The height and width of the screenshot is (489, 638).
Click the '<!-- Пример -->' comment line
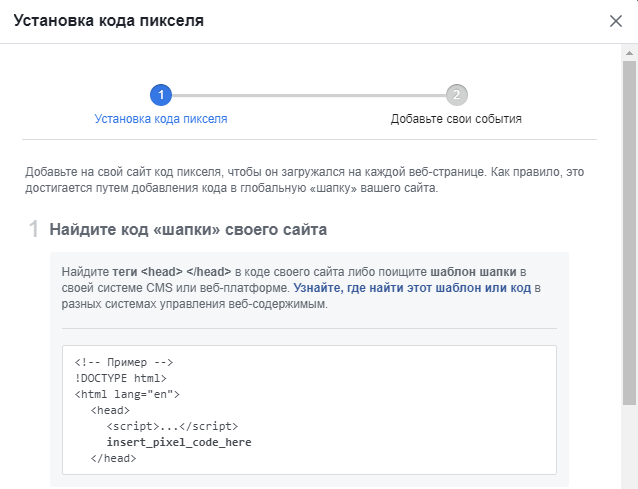pos(124,362)
